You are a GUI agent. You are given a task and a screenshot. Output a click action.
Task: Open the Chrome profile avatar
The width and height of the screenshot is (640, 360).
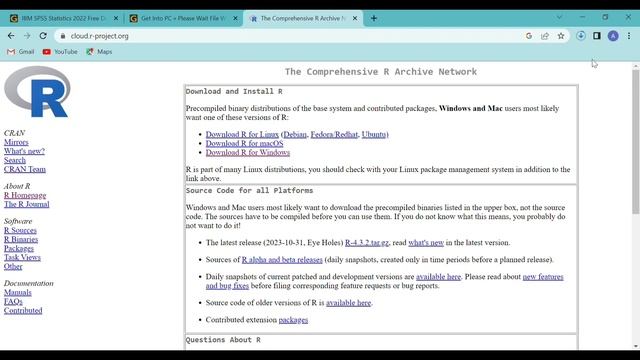(613, 36)
